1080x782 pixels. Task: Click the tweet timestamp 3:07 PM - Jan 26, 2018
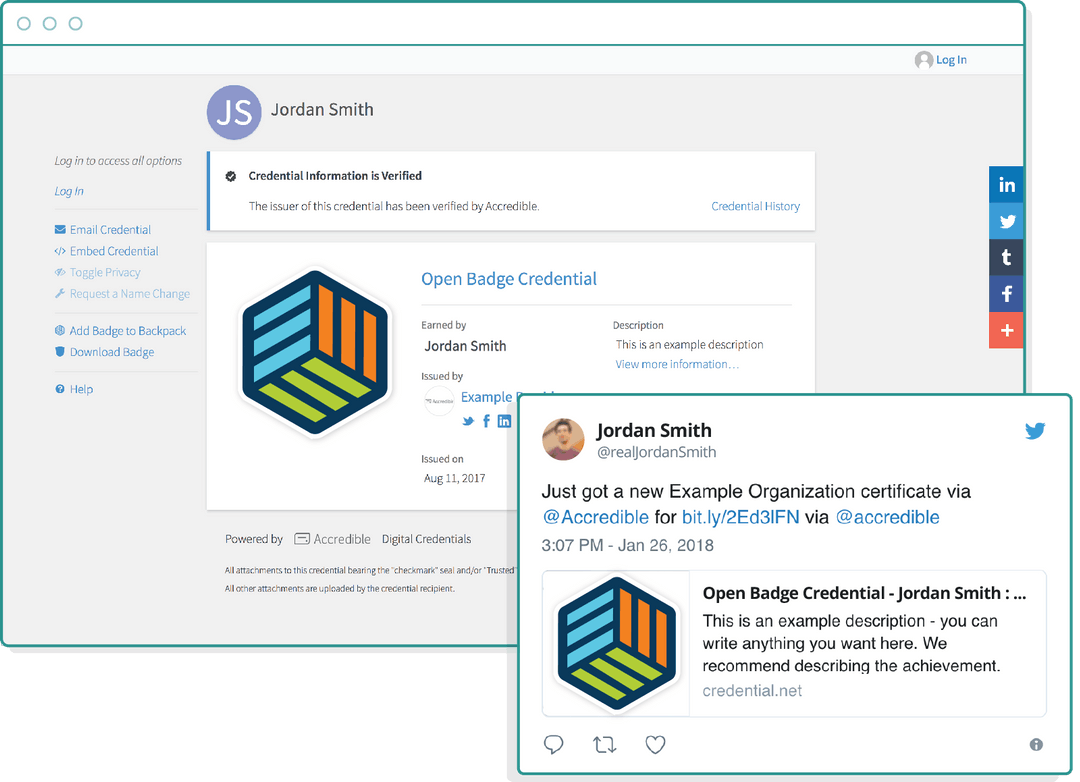(x=627, y=546)
